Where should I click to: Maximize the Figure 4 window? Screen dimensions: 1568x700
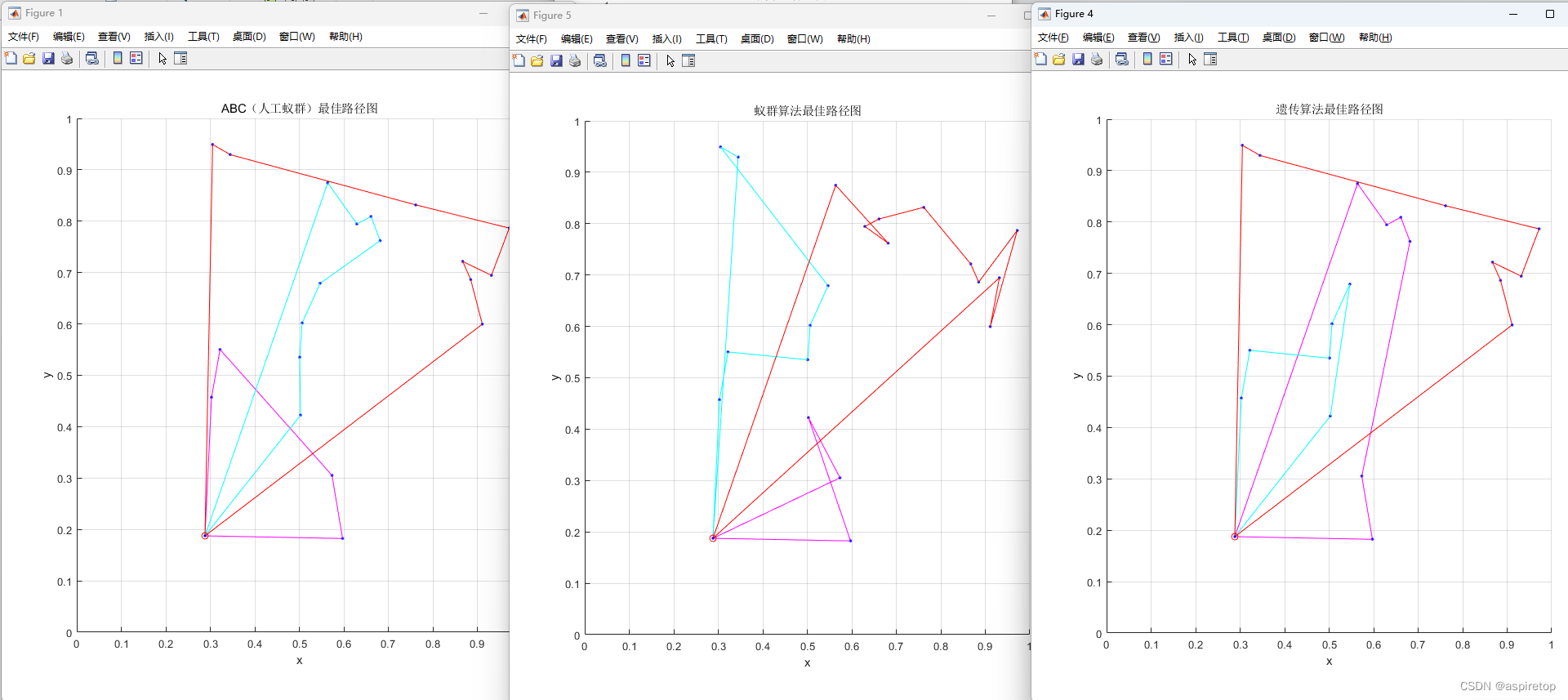(1550, 14)
